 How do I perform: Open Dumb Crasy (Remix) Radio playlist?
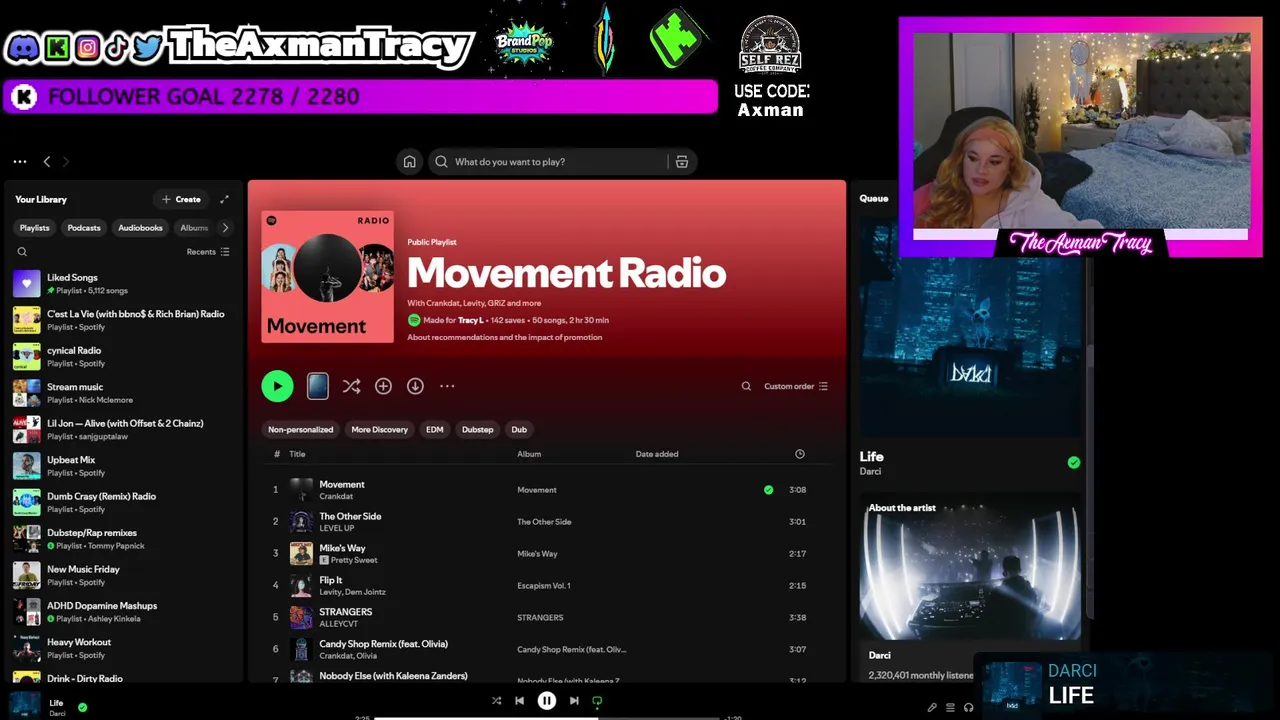124,503
